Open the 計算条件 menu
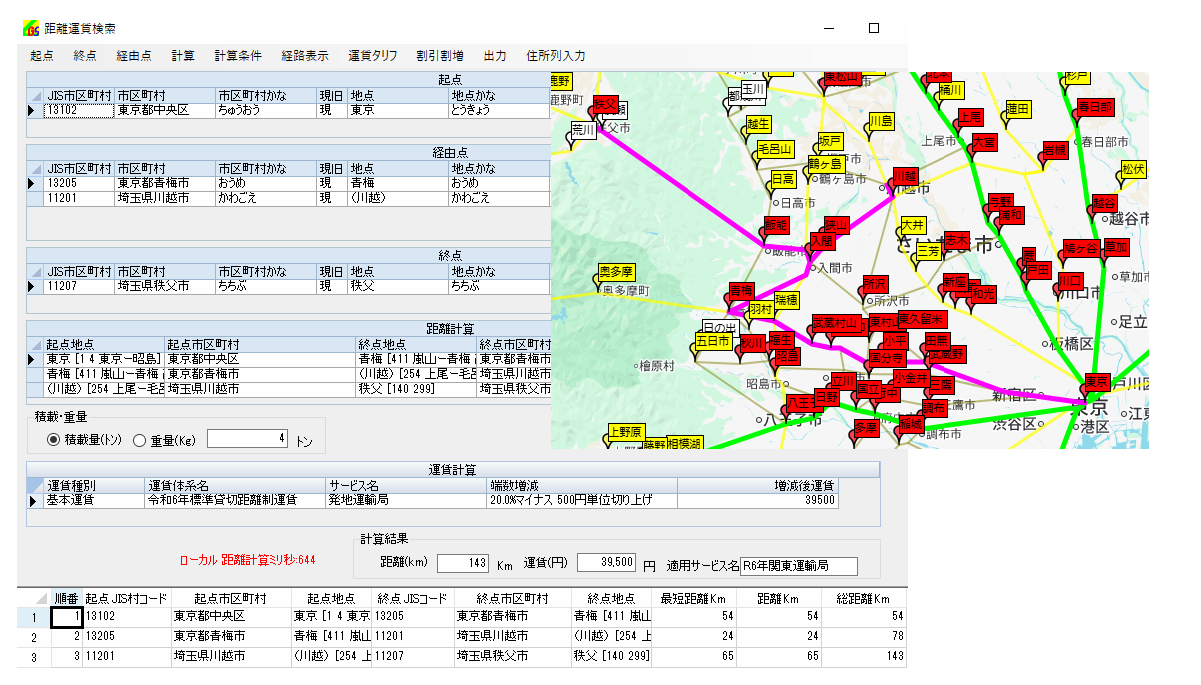The image size is (1201, 685). 238,56
